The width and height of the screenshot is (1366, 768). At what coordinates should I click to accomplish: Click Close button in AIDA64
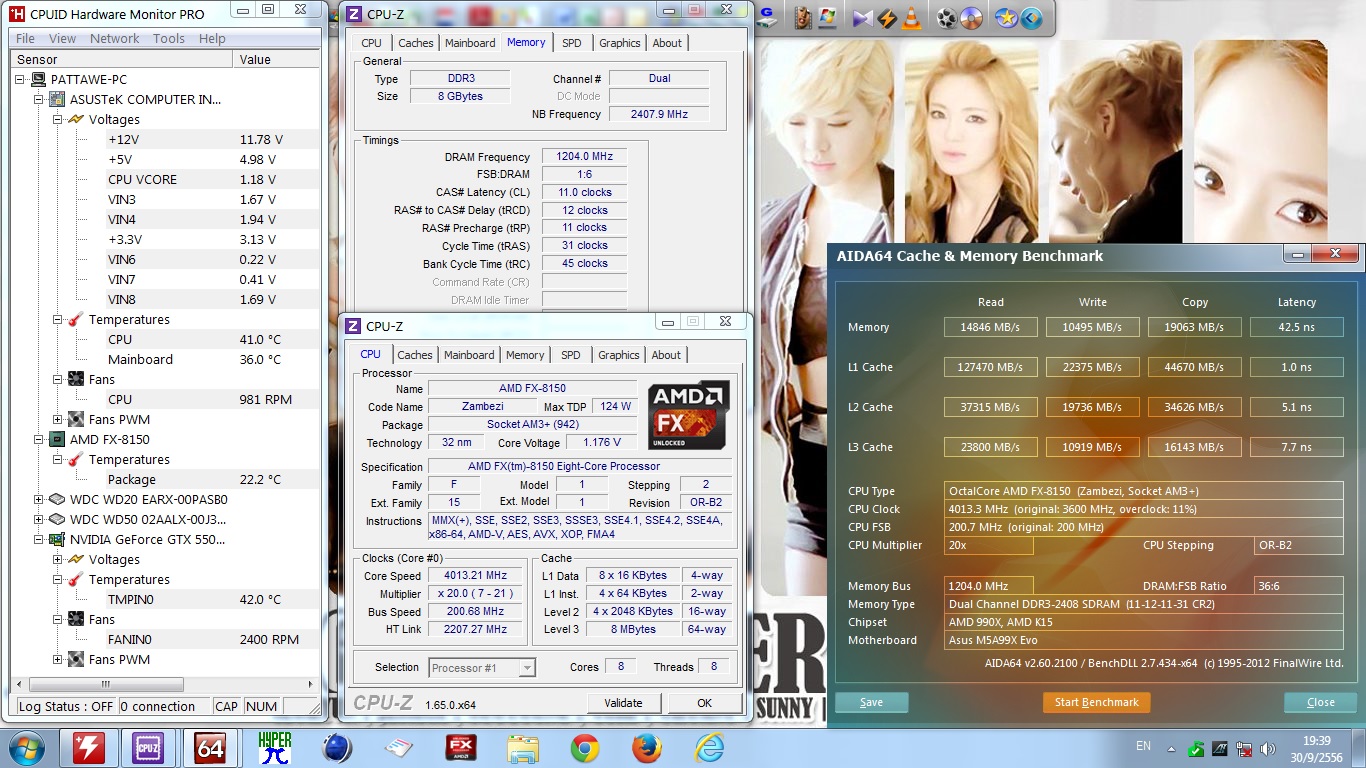(x=1321, y=702)
